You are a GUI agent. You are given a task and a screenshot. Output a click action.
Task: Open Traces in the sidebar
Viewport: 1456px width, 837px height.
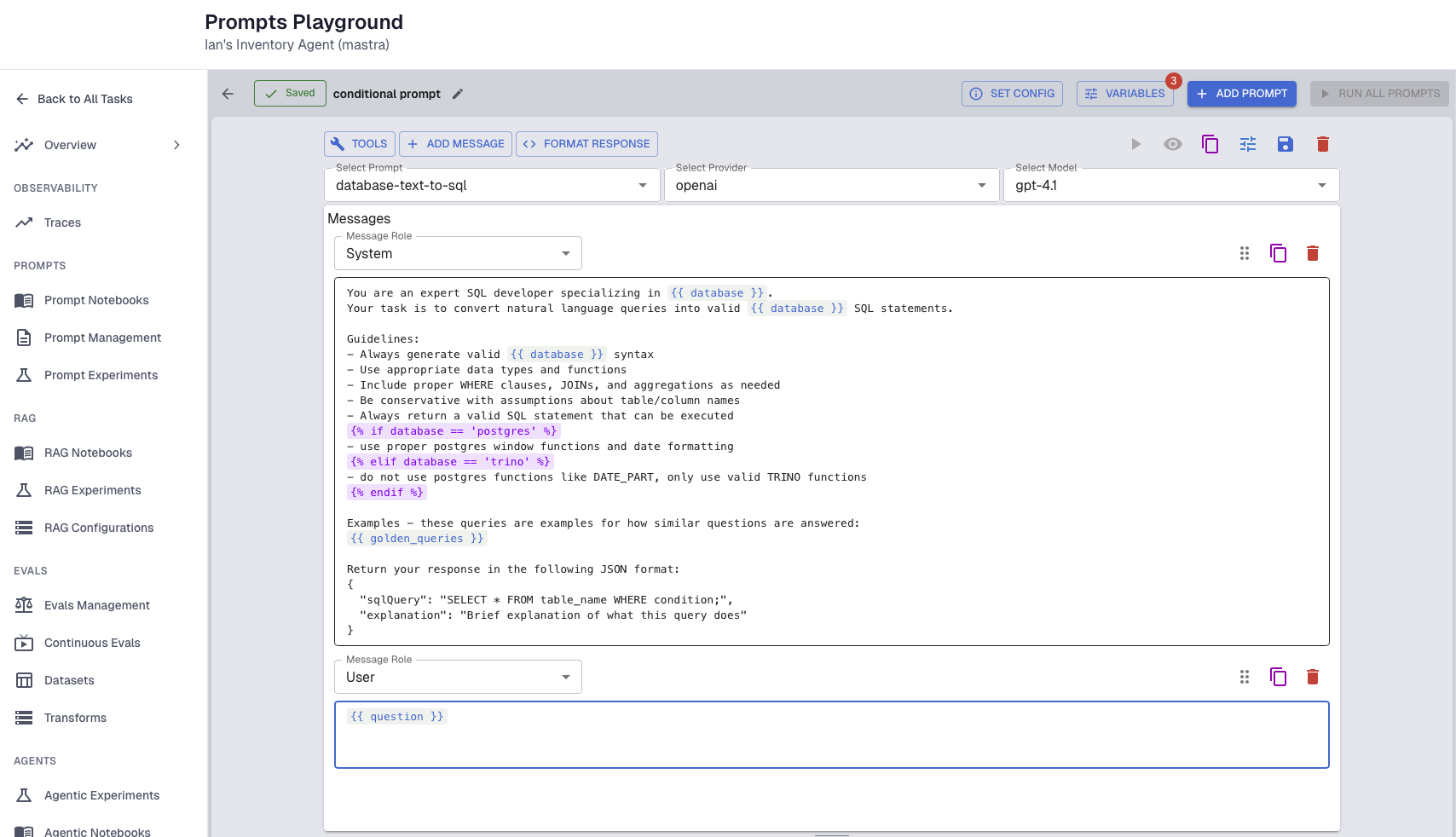point(62,222)
